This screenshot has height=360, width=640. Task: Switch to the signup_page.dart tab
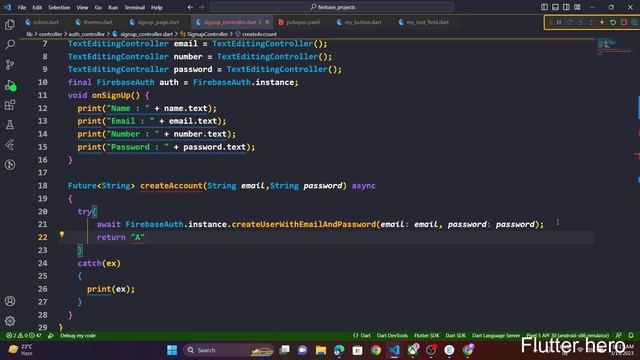click(x=155, y=22)
